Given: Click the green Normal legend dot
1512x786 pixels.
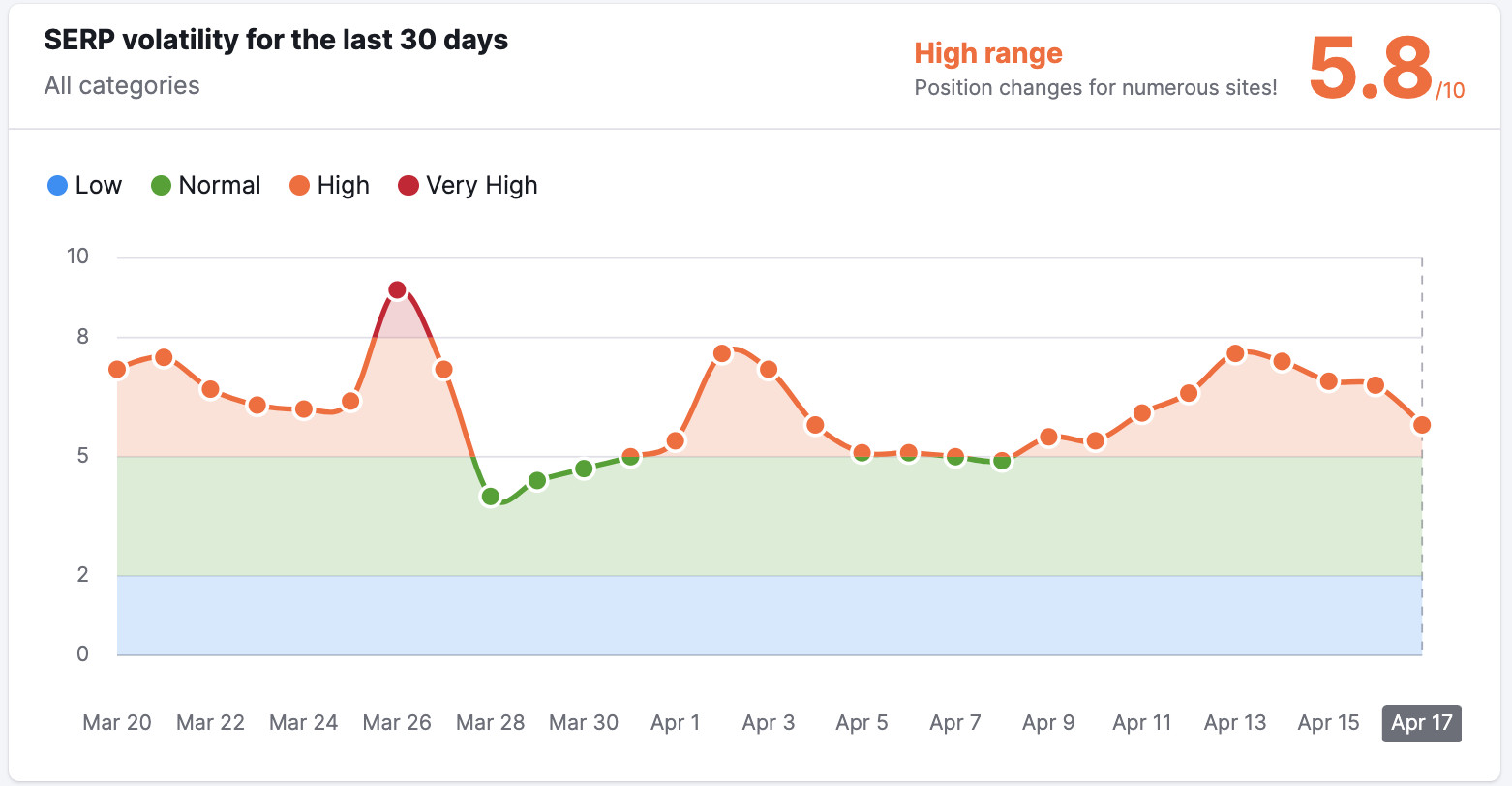Looking at the screenshot, I should click(x=160, y=185).
